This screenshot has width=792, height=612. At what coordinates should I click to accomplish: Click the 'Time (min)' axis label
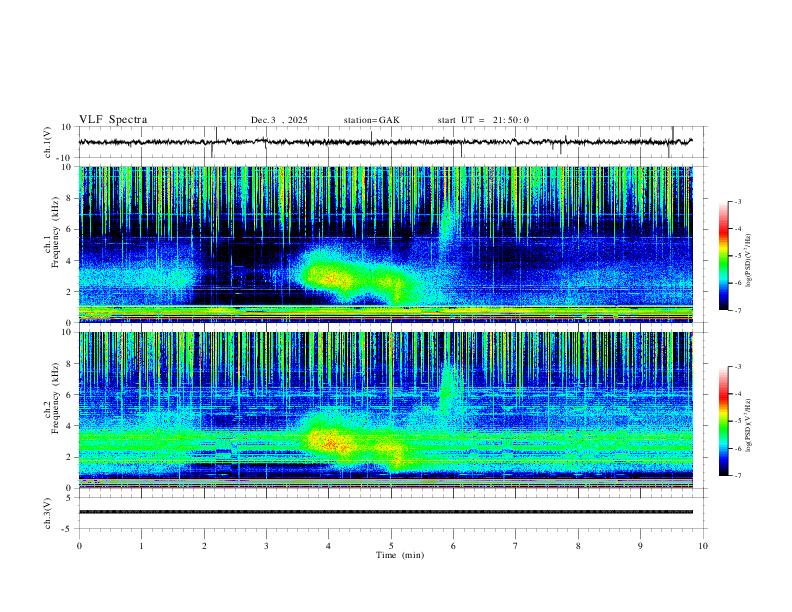tap(400, 555)
